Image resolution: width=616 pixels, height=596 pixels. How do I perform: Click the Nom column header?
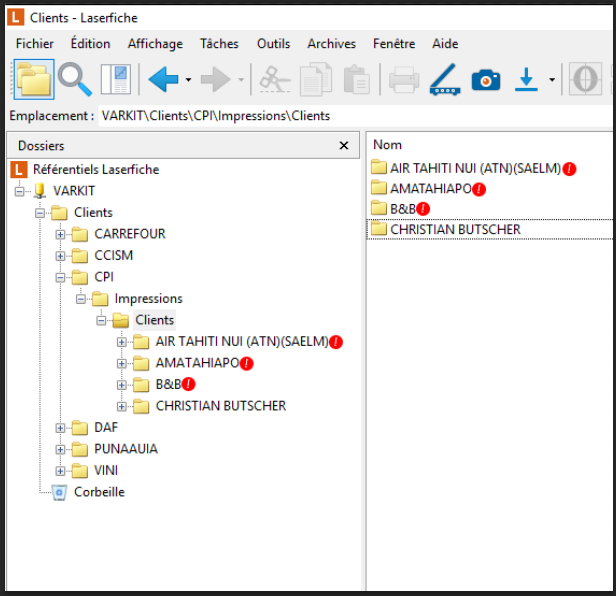point(387,145)
